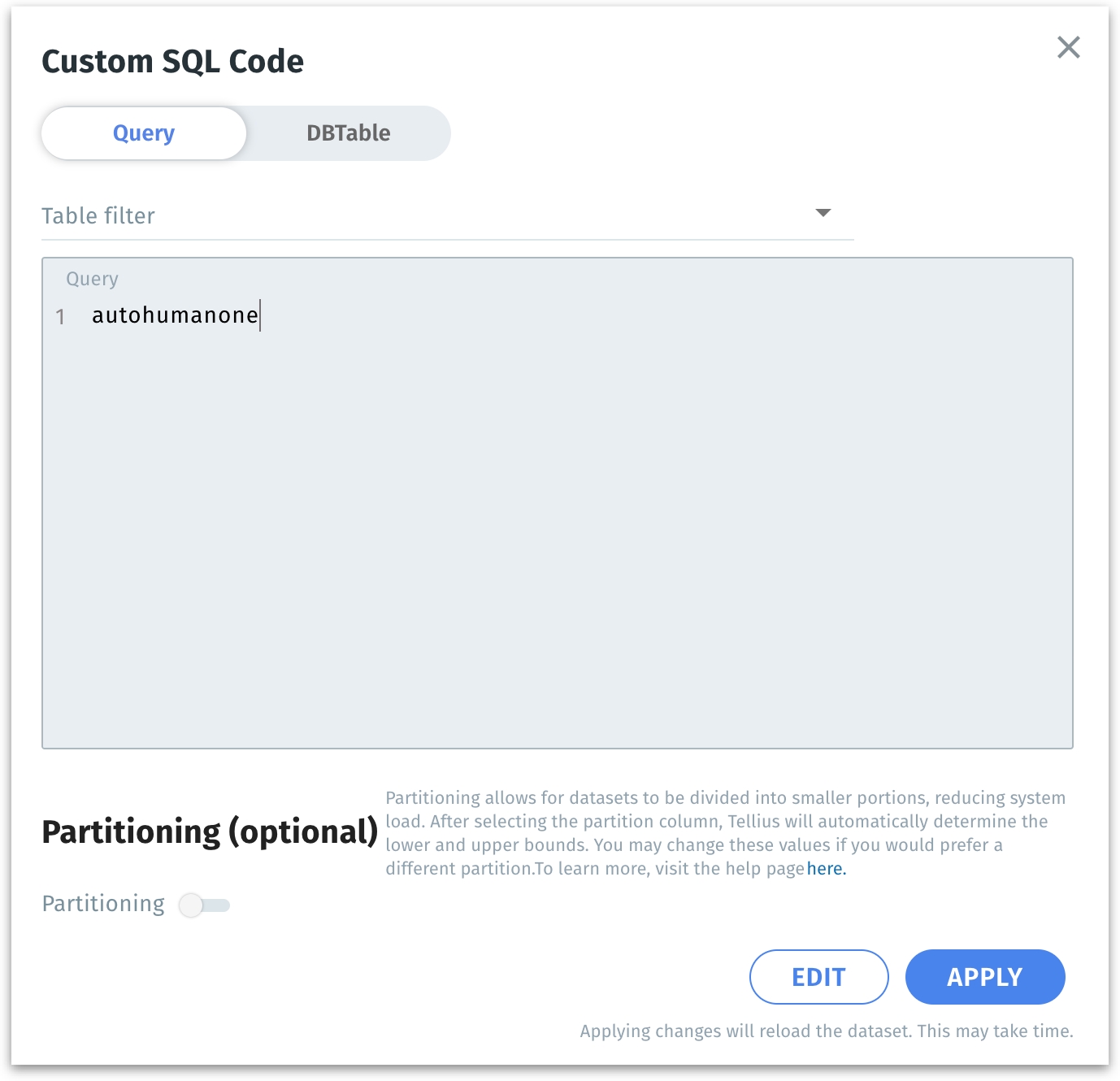Switch to the DBTable tab
The image size is (1120, 1081).
coord(348,133)
